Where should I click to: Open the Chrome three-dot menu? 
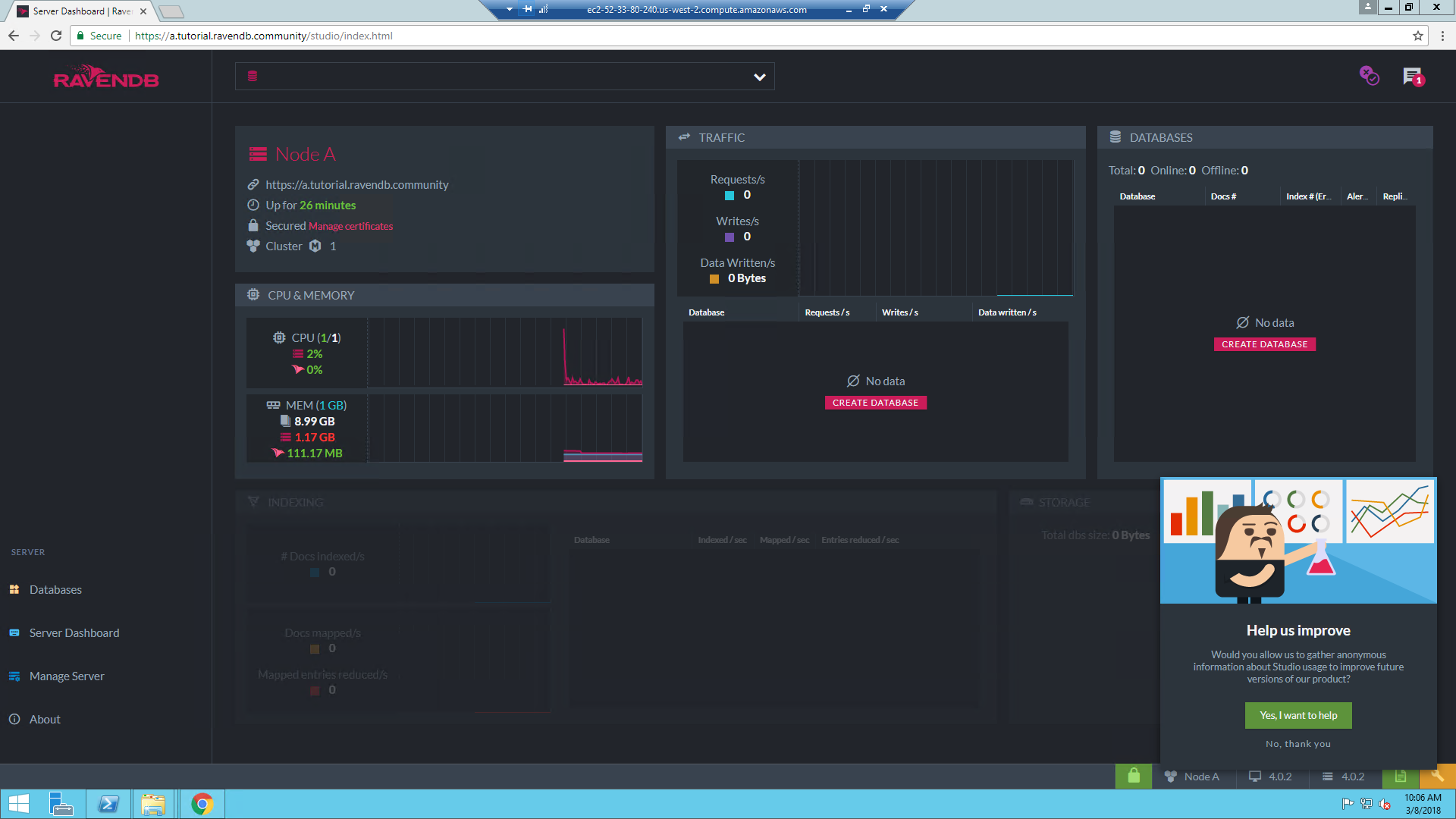point(1442,36)
